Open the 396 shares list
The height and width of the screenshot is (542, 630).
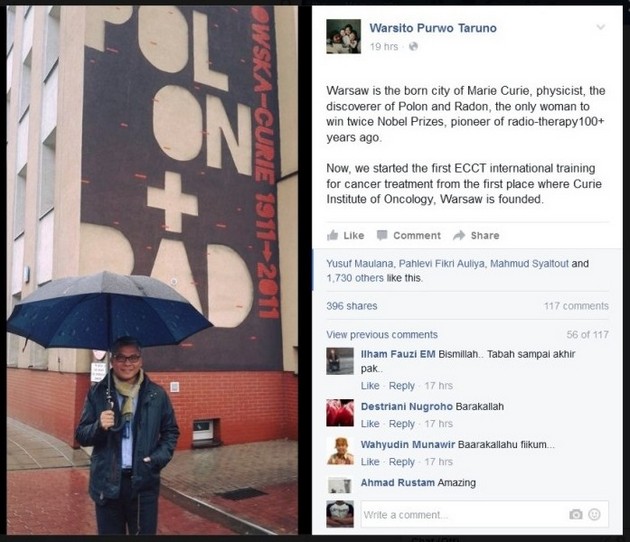pyautogui.click(x=352, y=306)
